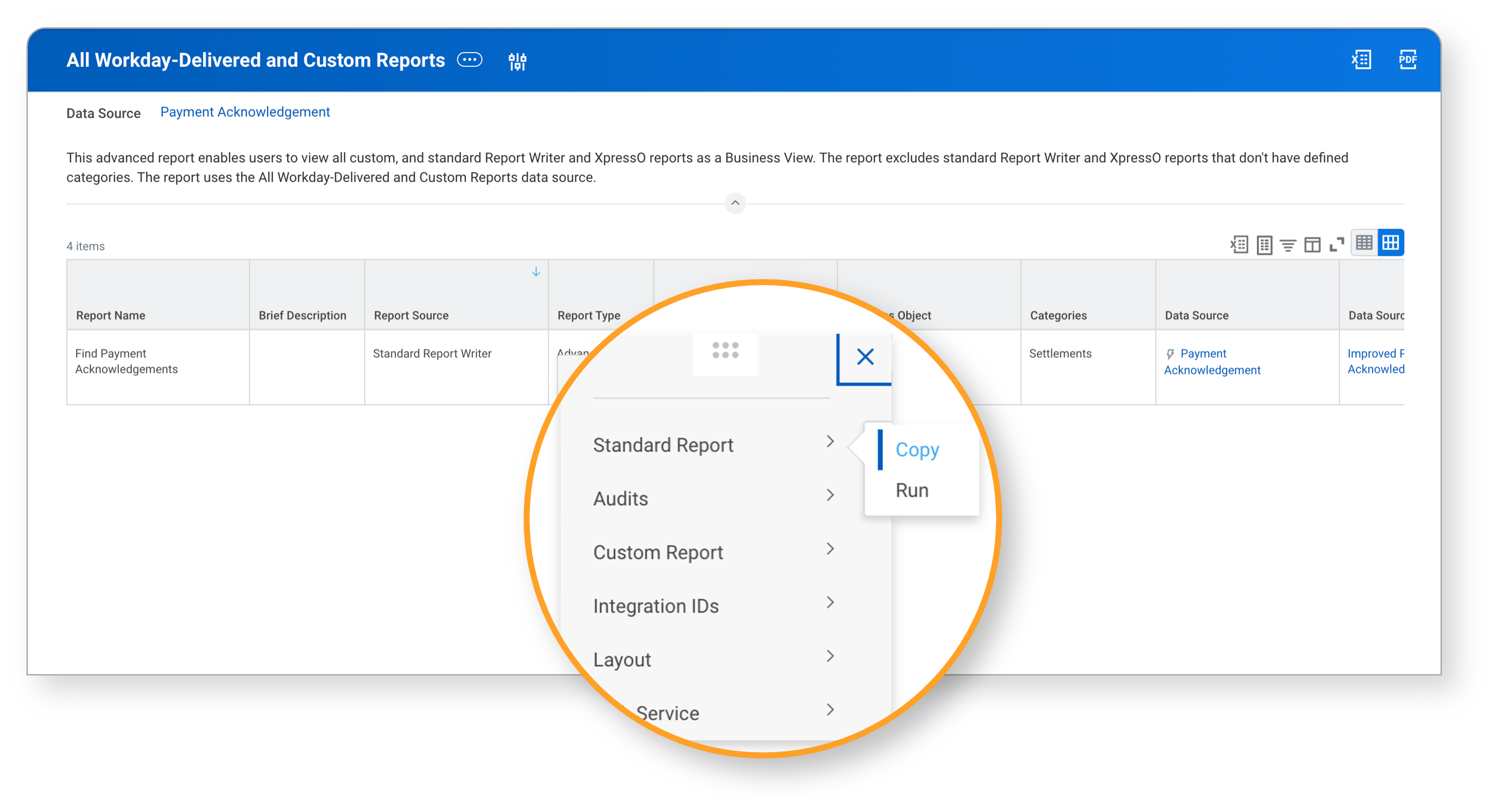Image resolution: width=1497 pixels, height=812 pixels.
Task: Expand the Standard Report submenu
Action: click(x=714, y=445)
